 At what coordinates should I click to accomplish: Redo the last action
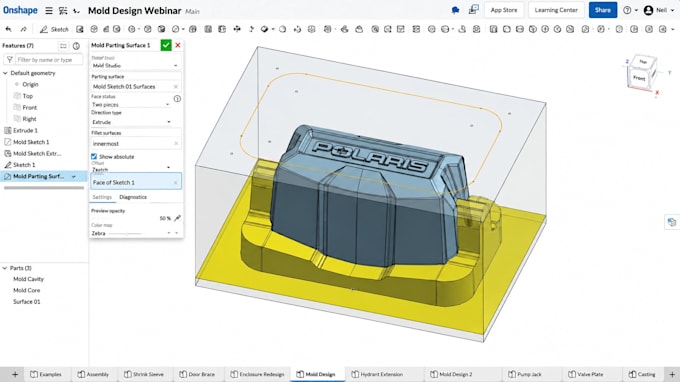pos(23,29)
